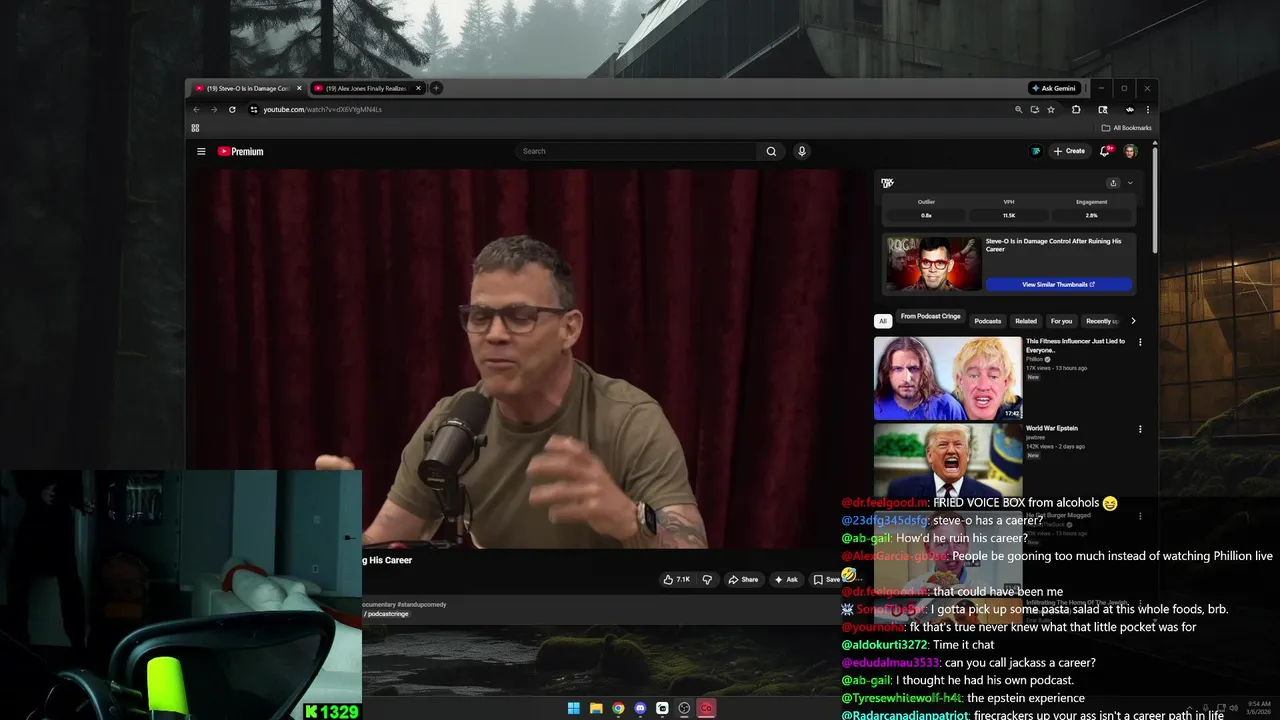Go back in browser history
This screenshot has height=720, width=1280.
pos(196,109)
